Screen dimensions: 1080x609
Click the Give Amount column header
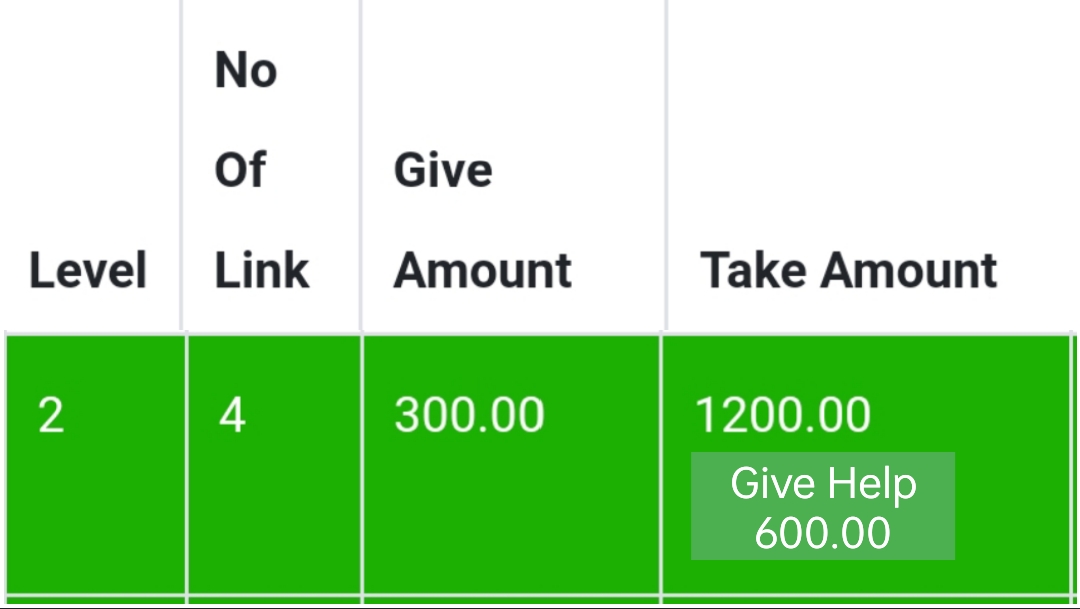coord(482,220)
